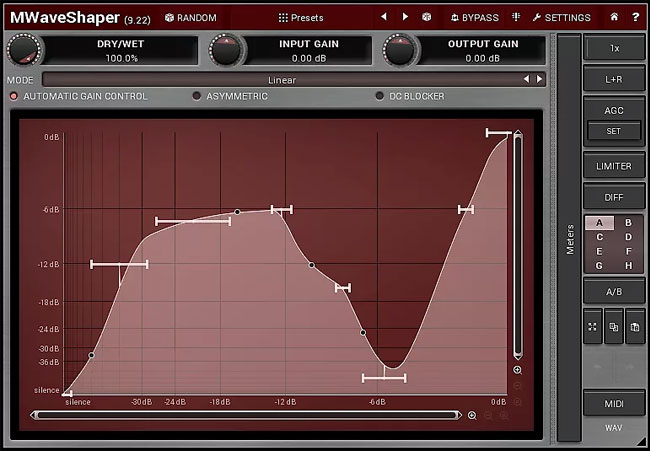The image size is (650, 451).
Task: Open the 1x oversampling button
Action: coord(614,48)
